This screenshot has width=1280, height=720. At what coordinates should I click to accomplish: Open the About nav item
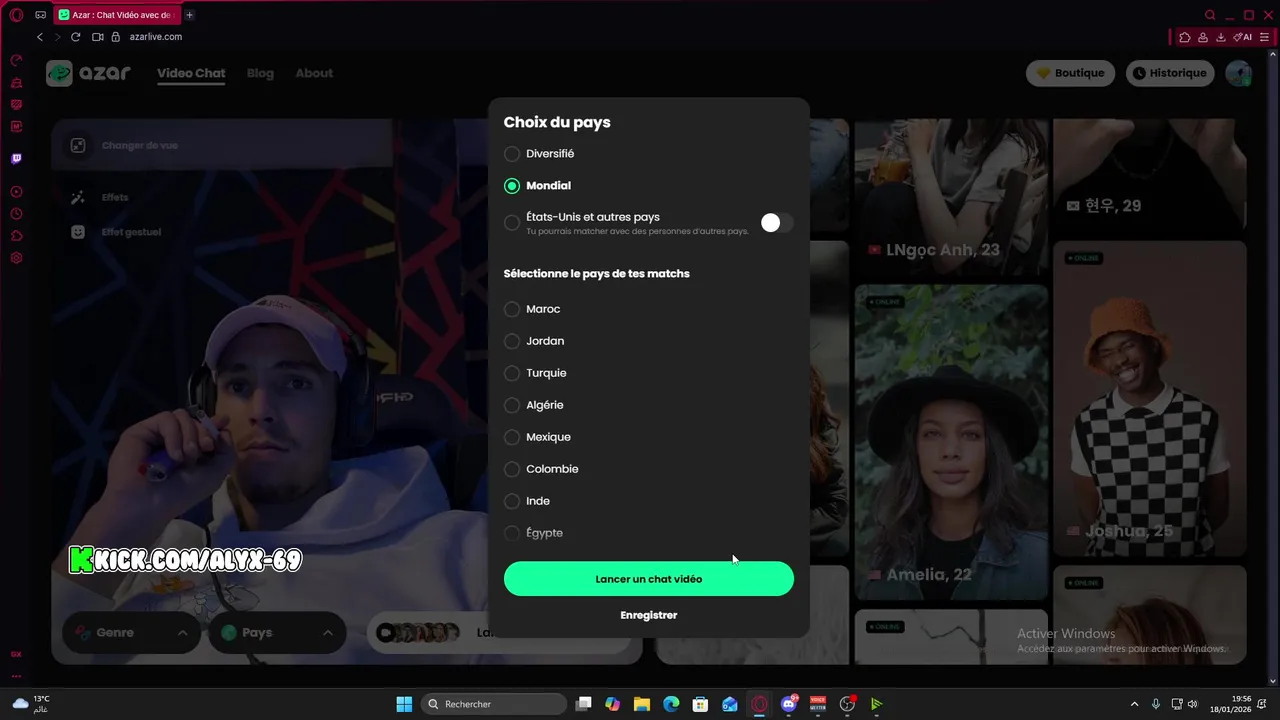tap(314, 73)
